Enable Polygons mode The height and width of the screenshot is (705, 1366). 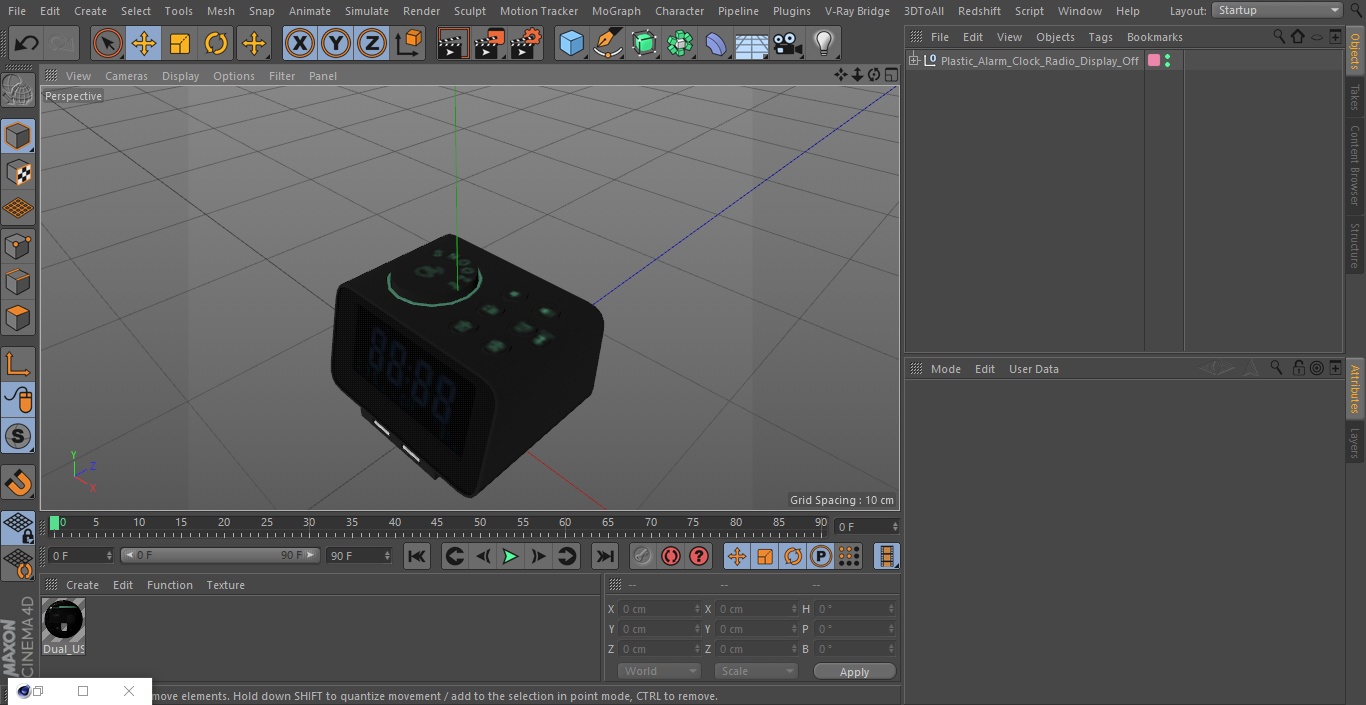18,318
